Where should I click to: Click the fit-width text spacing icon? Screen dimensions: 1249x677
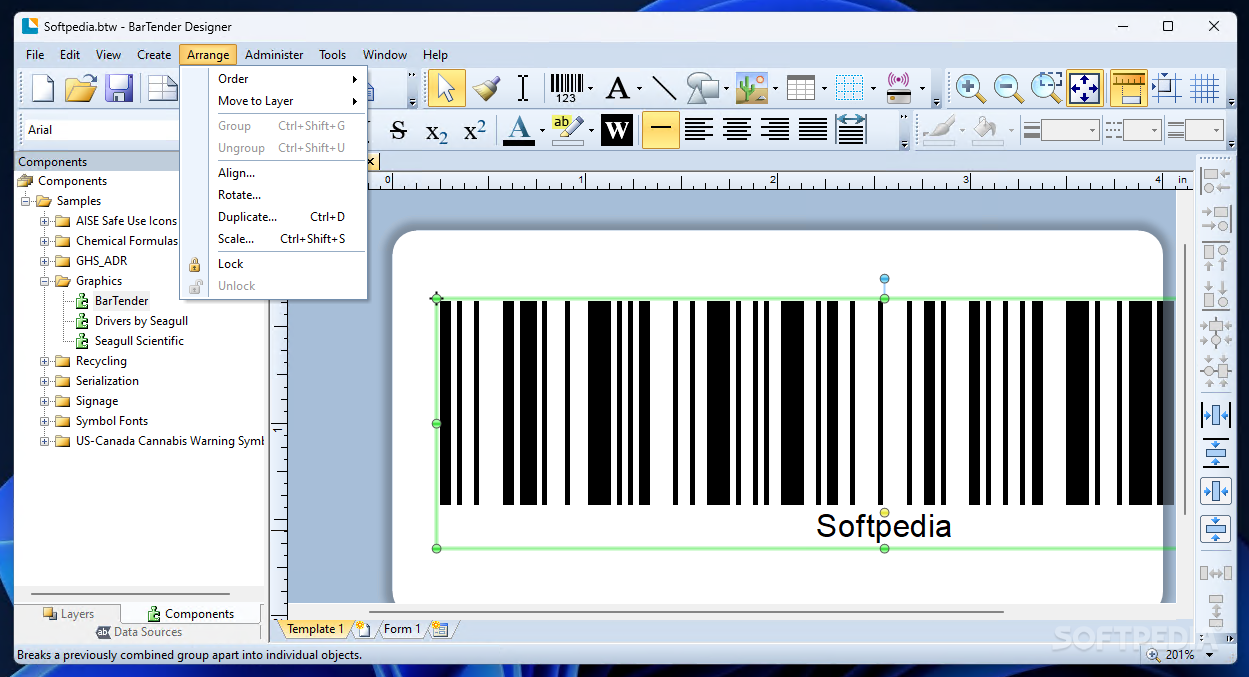click(x=851, y=130)
